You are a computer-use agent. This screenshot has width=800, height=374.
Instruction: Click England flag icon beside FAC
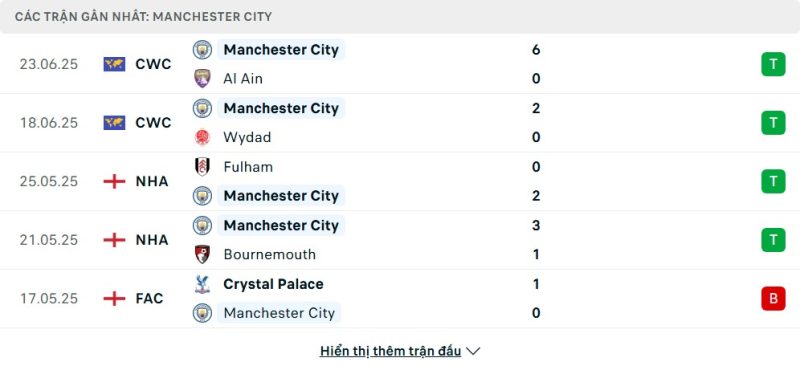pyautogui.click(x=114, y=298)
